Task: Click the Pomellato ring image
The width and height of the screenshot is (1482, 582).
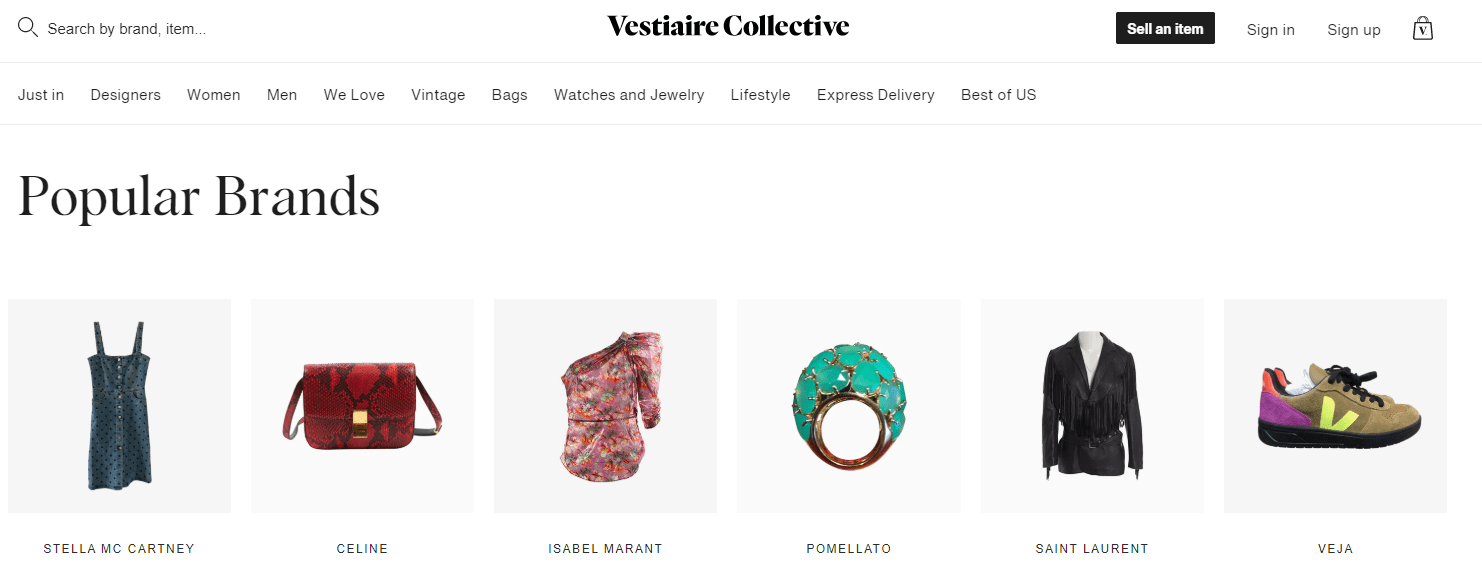Action: tap(848, 405)
